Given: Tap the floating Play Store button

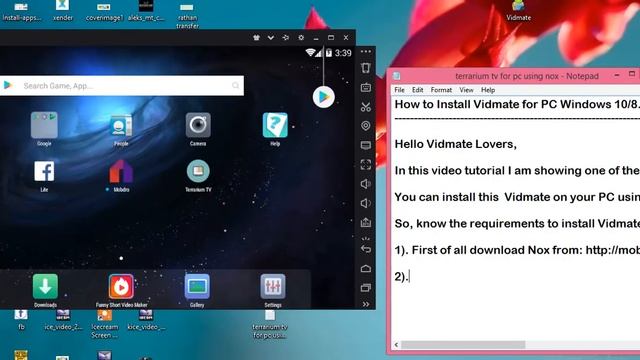Looking at the screenshot, I should coord(324,97).
